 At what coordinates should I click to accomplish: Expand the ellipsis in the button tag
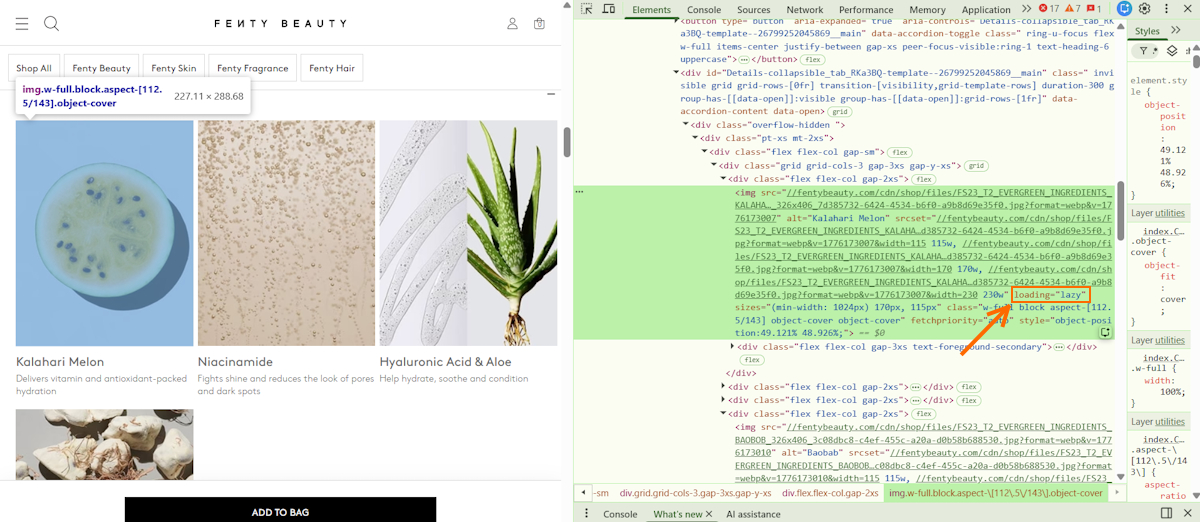(744, 60)
